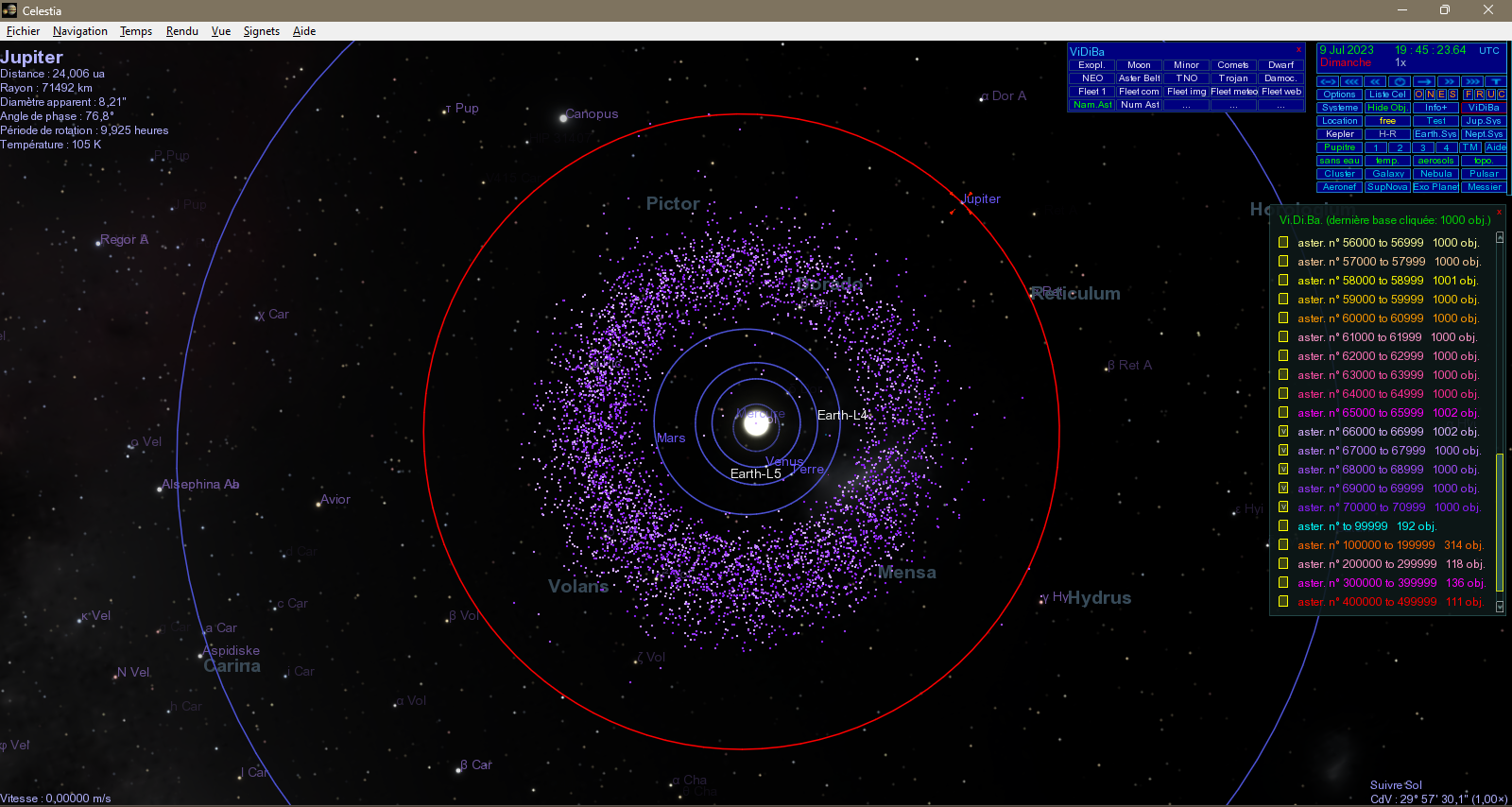The height and width of the screenshot is (807, 1512).
Task: Click the triple left arrows slow-time icon
Action: point(1351,81)
